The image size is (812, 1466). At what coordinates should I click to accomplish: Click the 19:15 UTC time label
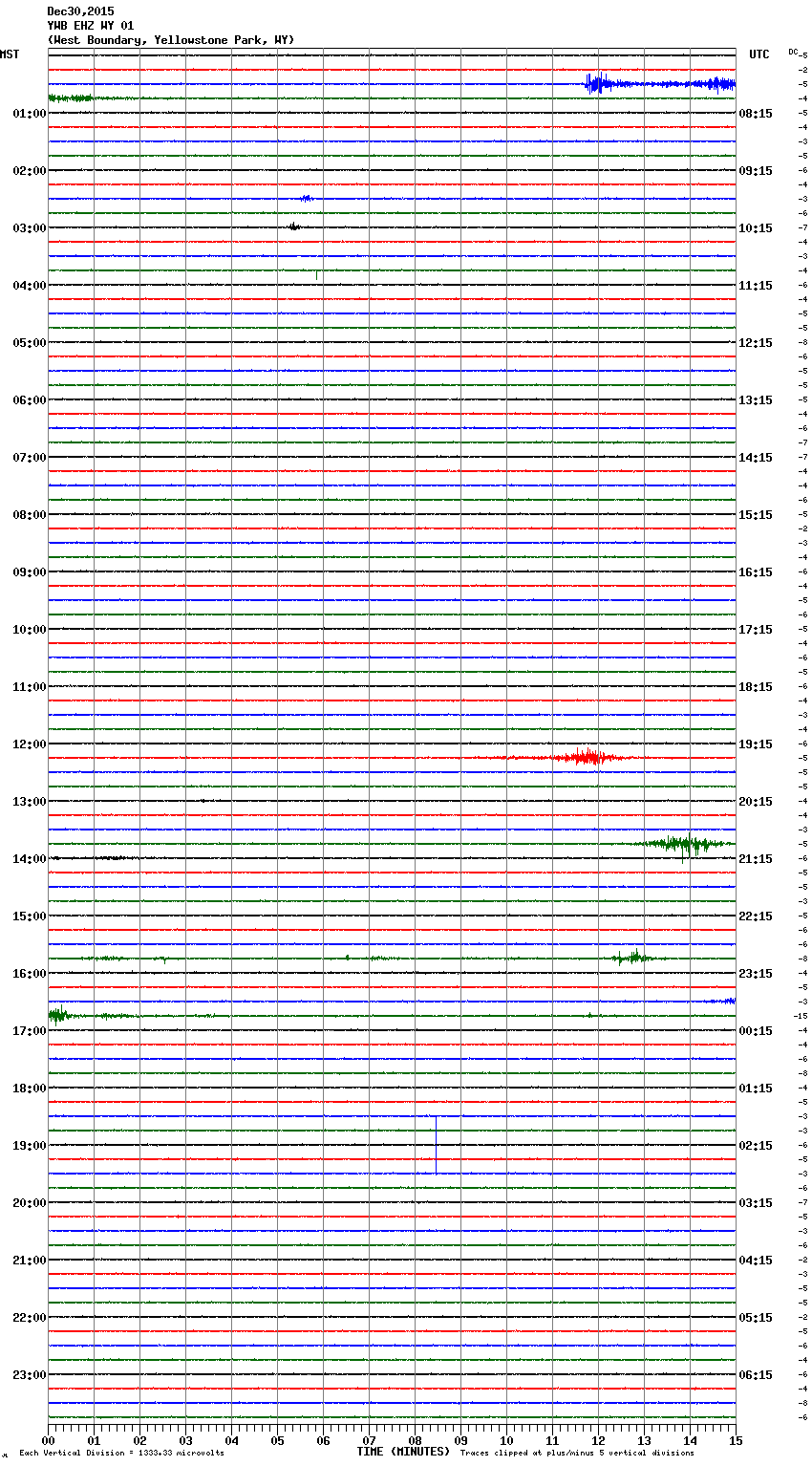[x=756, y=744]
